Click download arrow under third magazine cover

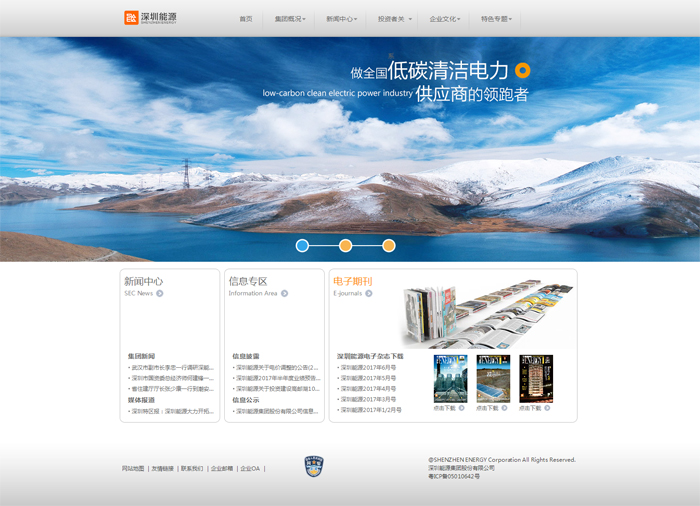point(546,408)
